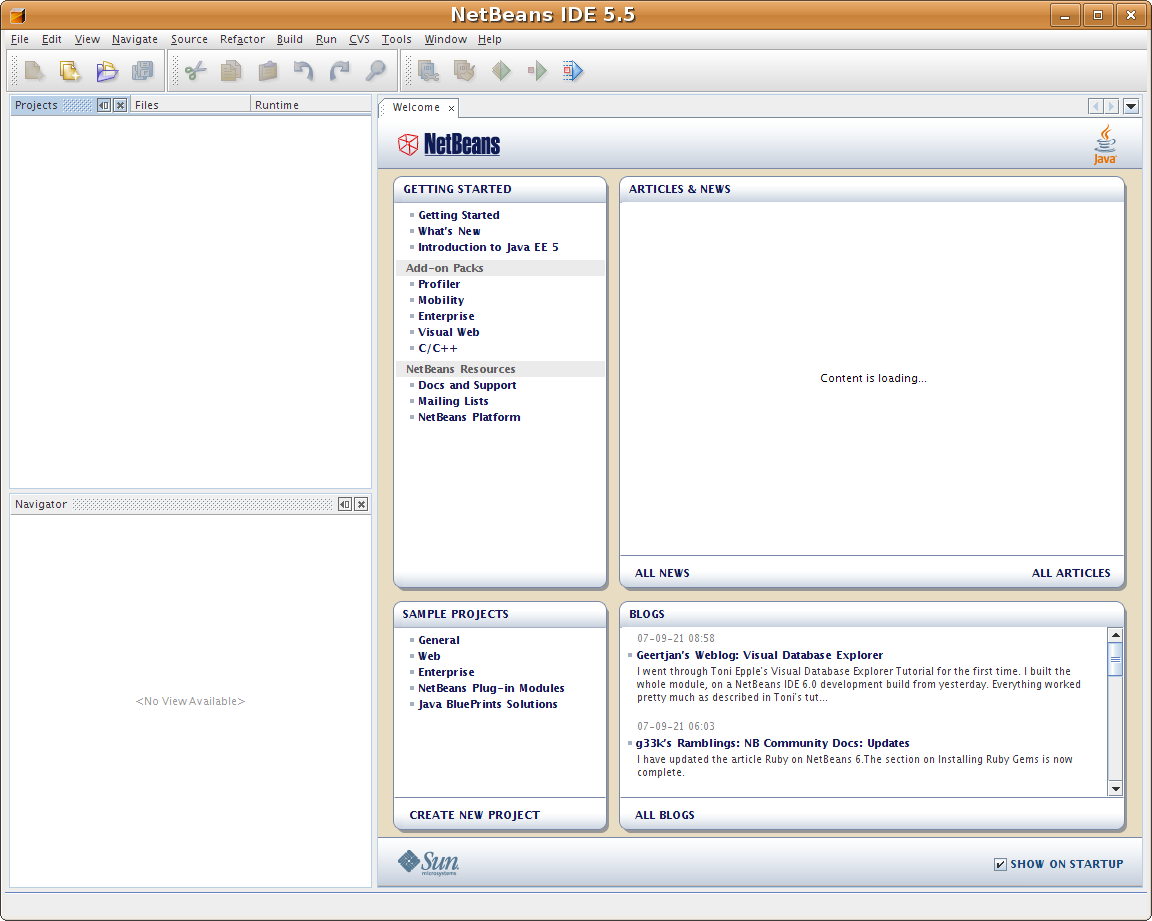Open the Profiler add-on pack link
Screen dimensions: 1152x921
(x=439, y=284)
